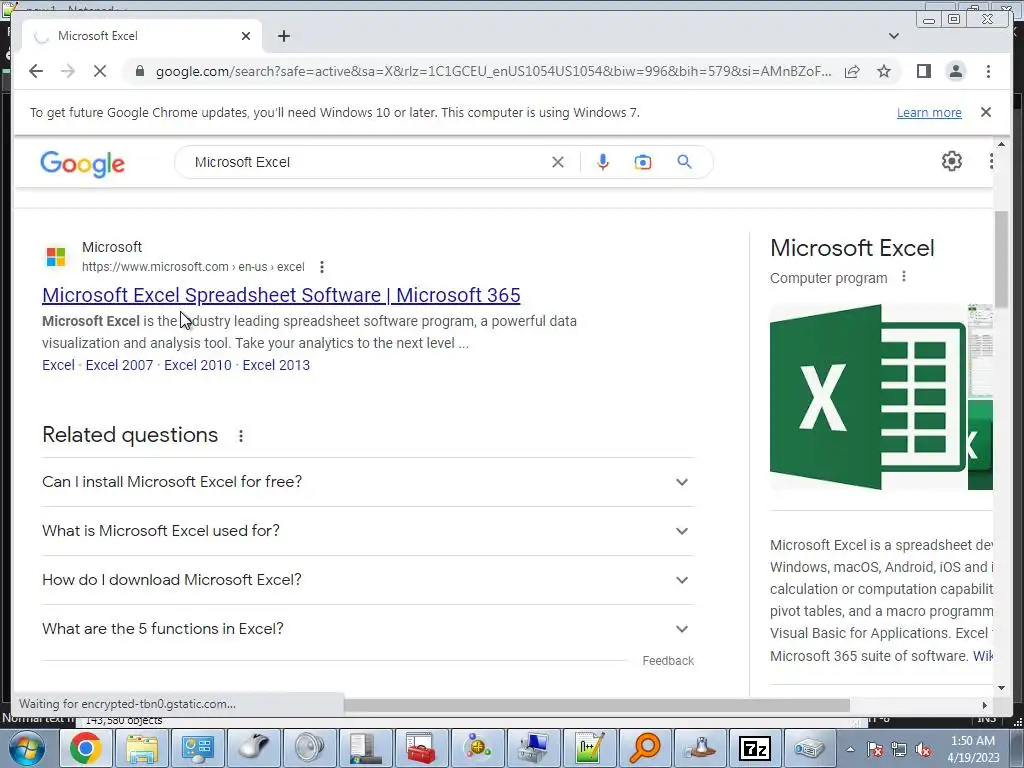This screenshot has width=1024, height=768.
Task: Open about-this-result menu for microsoft.com
Action: click(321, 267)
